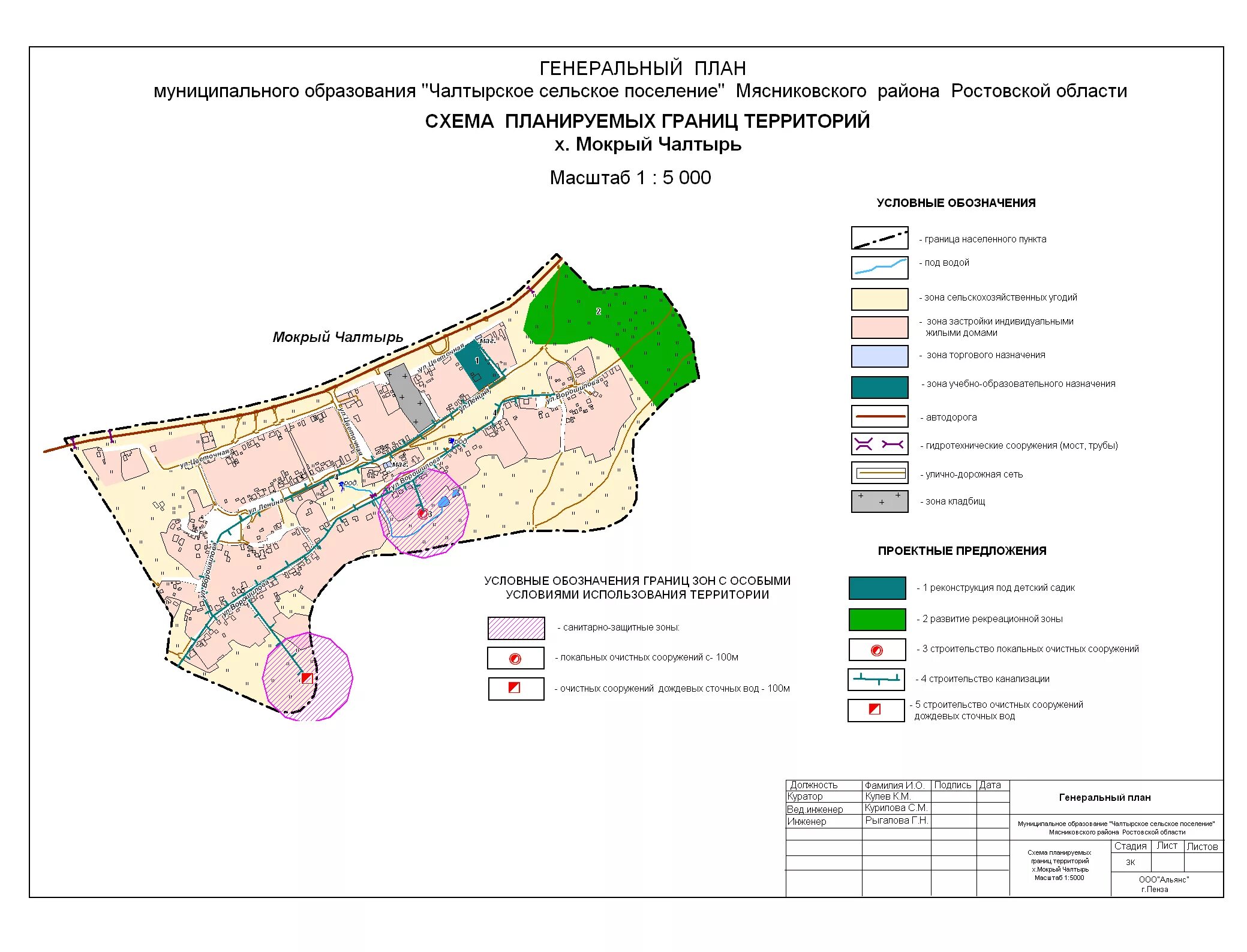
Task: Click the 'Должность' column header
Action: coord(813,785)
